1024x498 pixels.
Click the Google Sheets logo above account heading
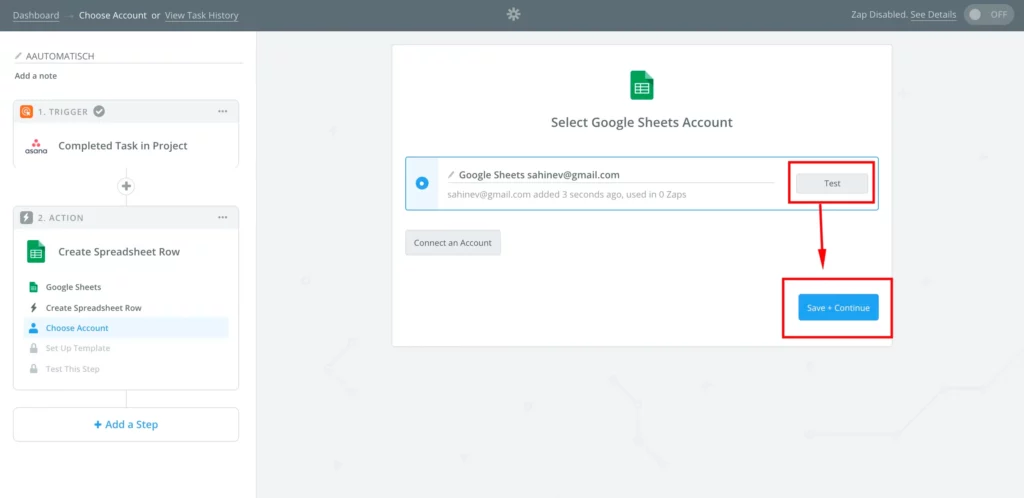pos(642,85)
